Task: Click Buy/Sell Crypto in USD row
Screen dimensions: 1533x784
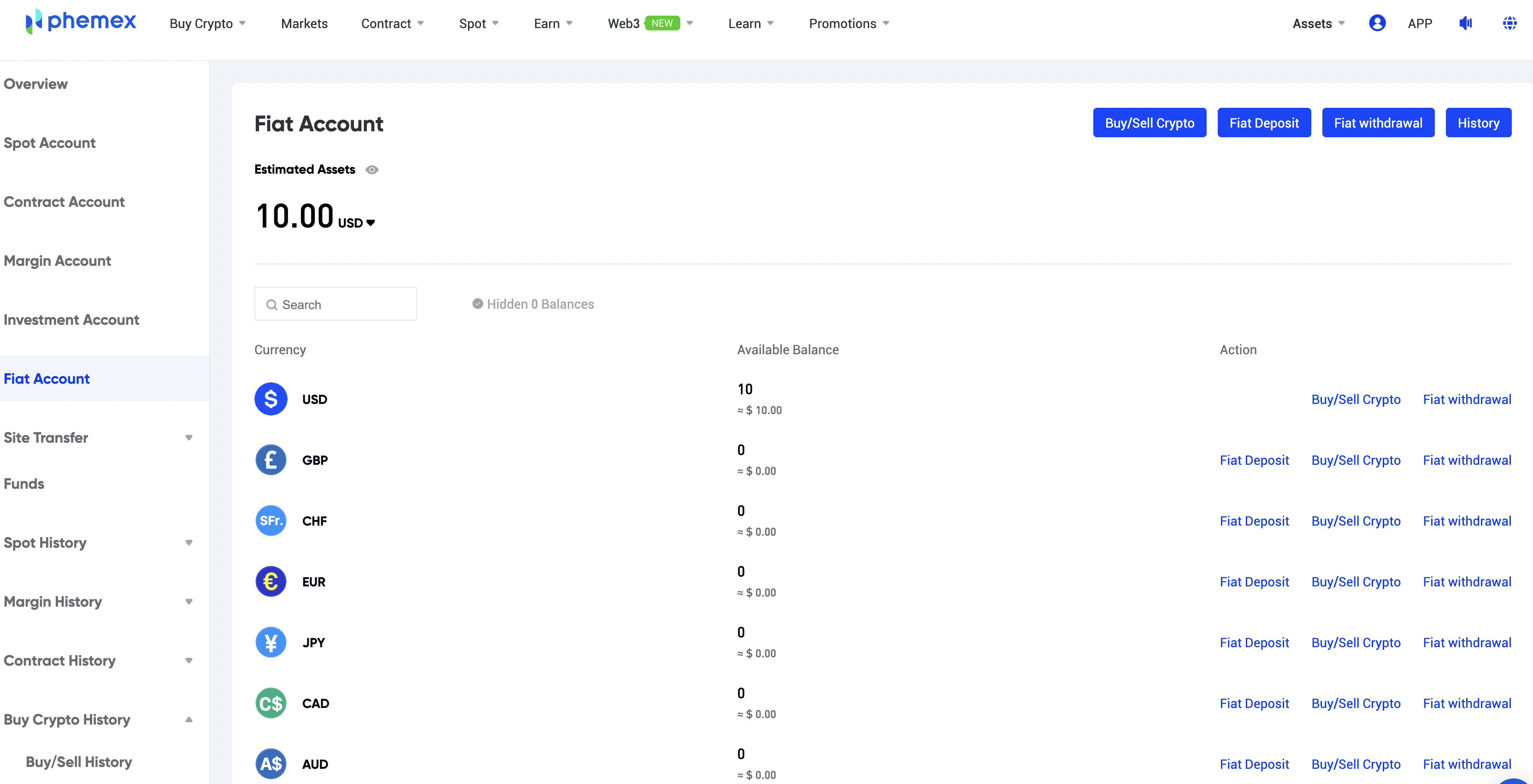Action: (1356, 399)
